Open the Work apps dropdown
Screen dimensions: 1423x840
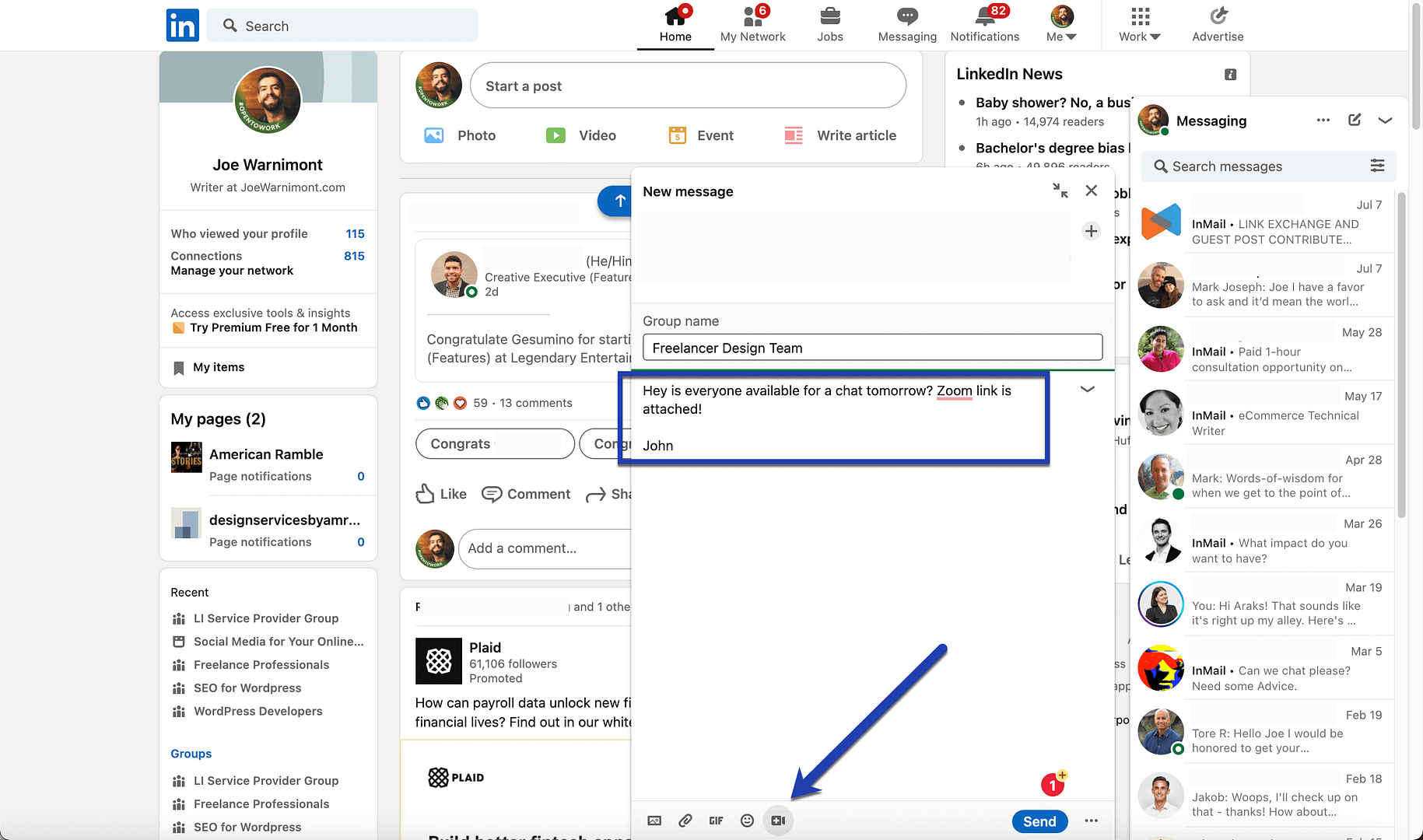(x=1138, y=25)
